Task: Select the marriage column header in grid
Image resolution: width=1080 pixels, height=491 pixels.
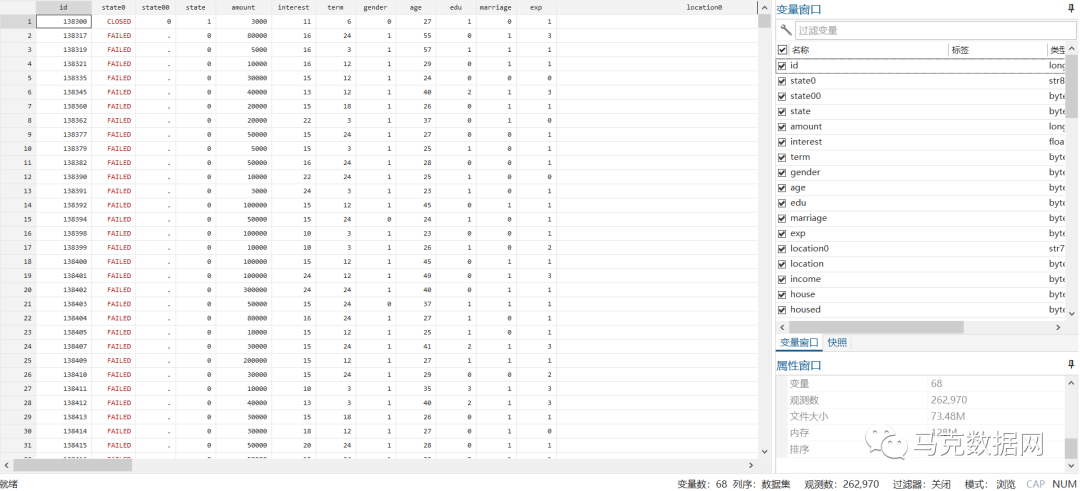Action: click(496, 7)
